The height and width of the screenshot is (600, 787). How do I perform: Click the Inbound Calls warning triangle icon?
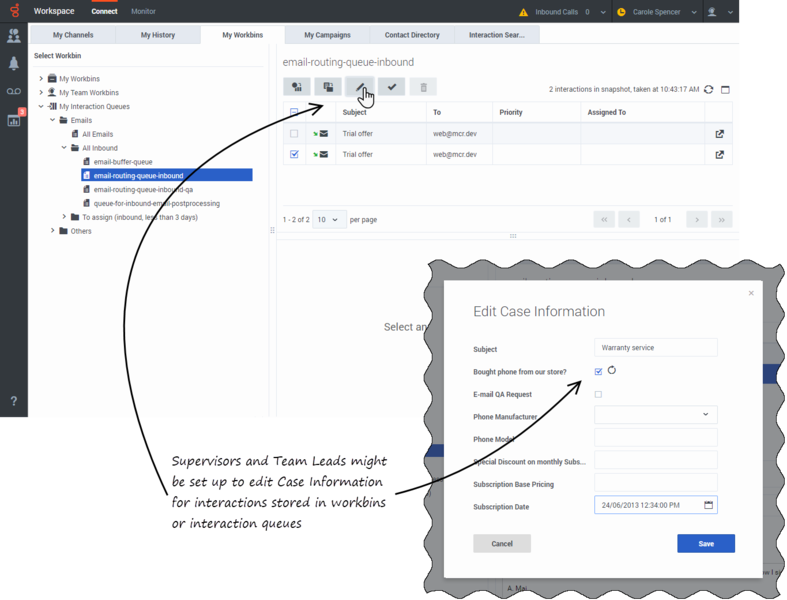(523, 12)
